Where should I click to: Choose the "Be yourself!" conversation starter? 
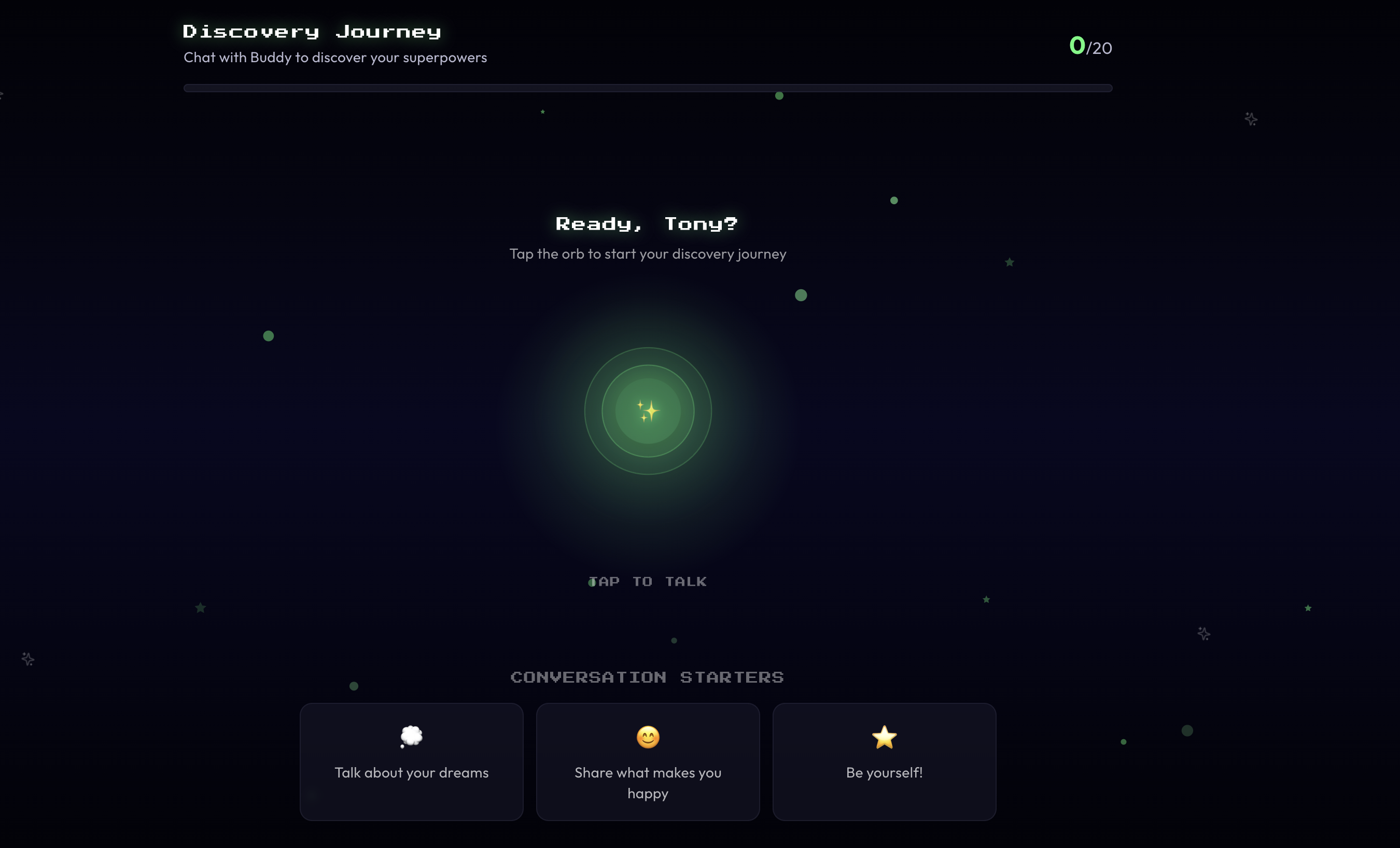(x=884, y=761)
